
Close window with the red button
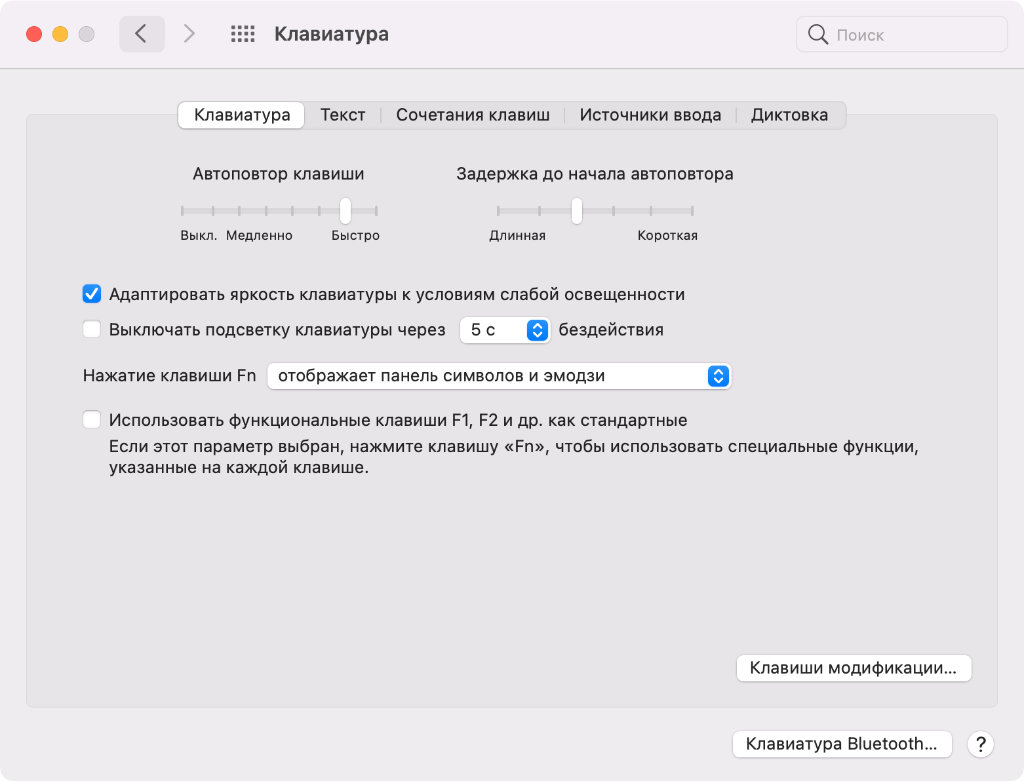[x=34, y=34]
